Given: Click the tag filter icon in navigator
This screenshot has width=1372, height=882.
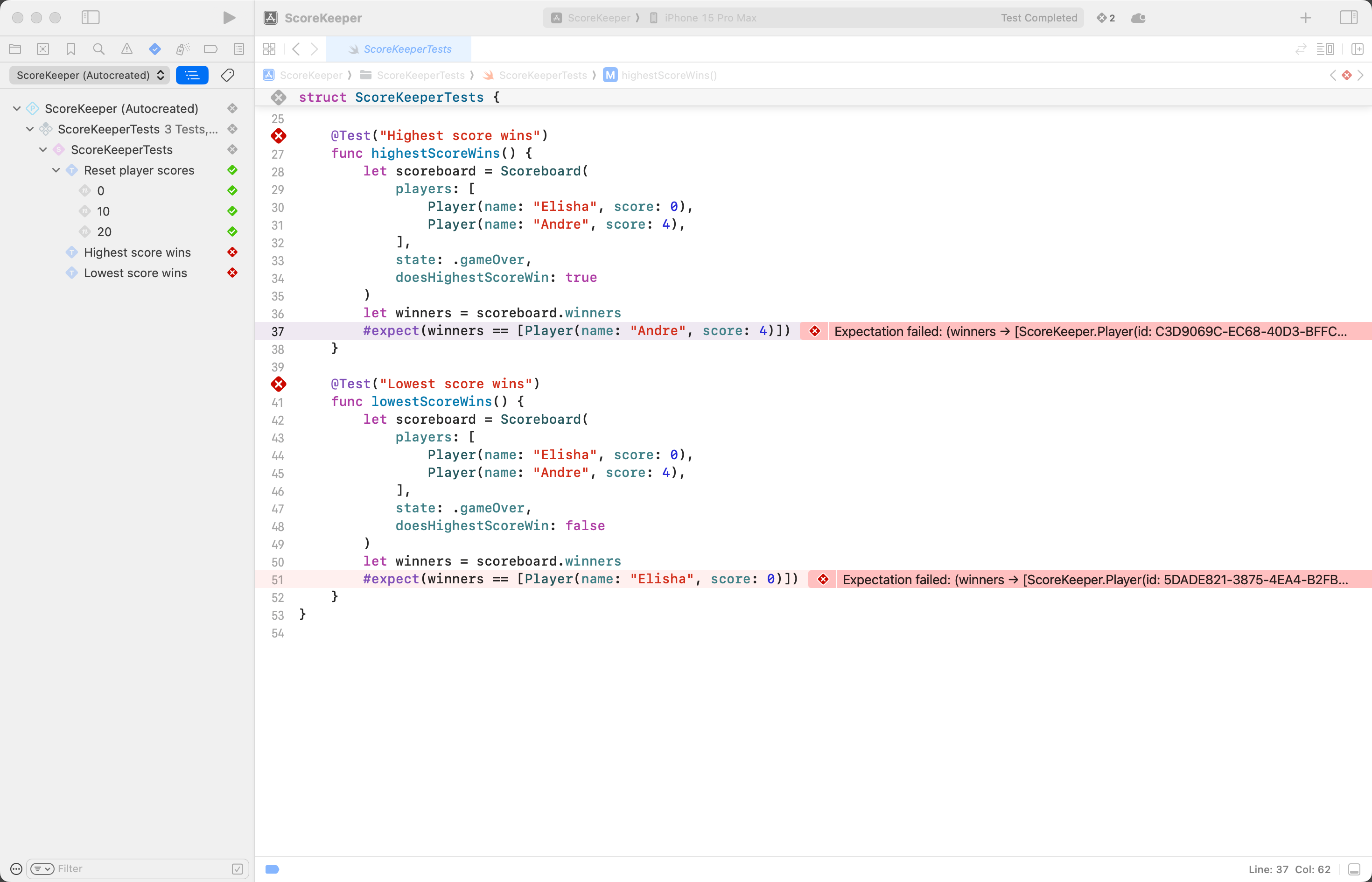Looking at the screenshot, I should pyautogui.click(x=227, y=75).
